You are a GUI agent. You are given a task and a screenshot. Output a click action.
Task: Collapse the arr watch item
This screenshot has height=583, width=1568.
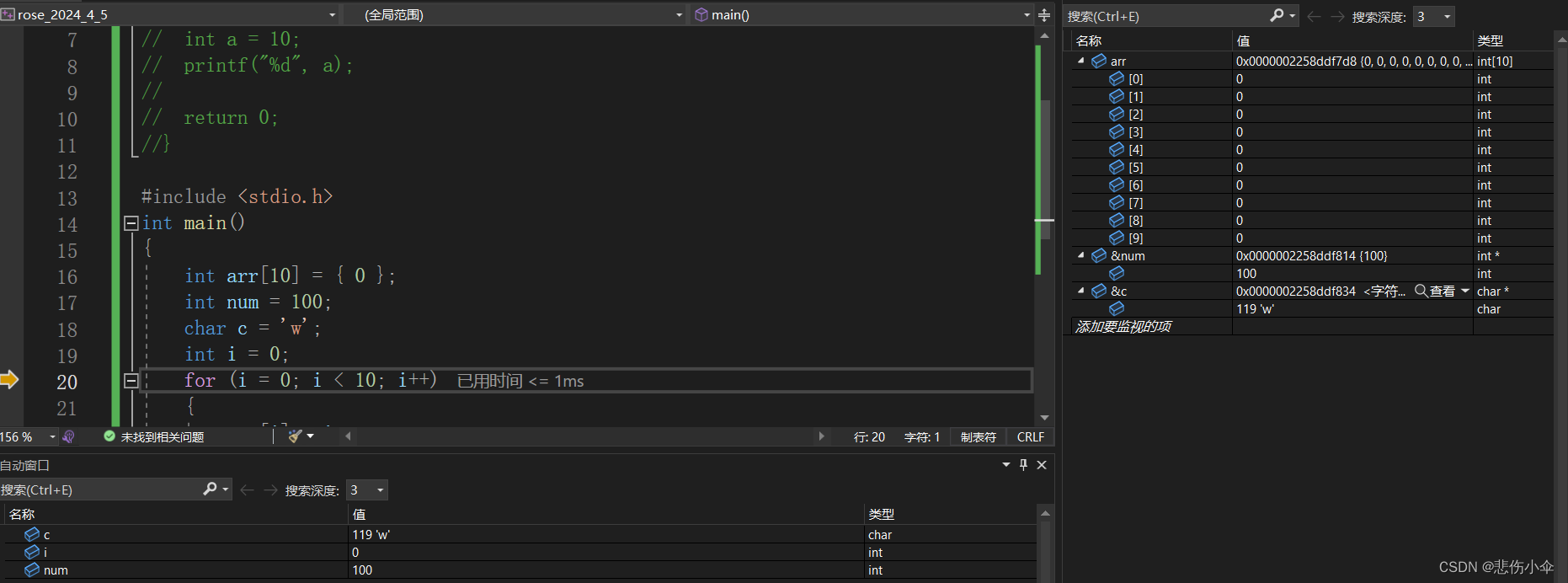click(1081, 61)
